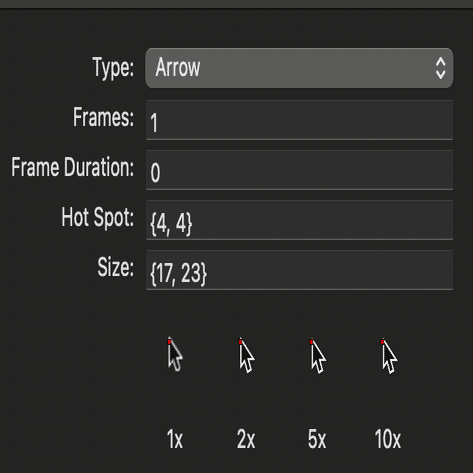Click the red hot spot on 1x cursor
This screenshot has height=473, width=473.
pos(169,342)
